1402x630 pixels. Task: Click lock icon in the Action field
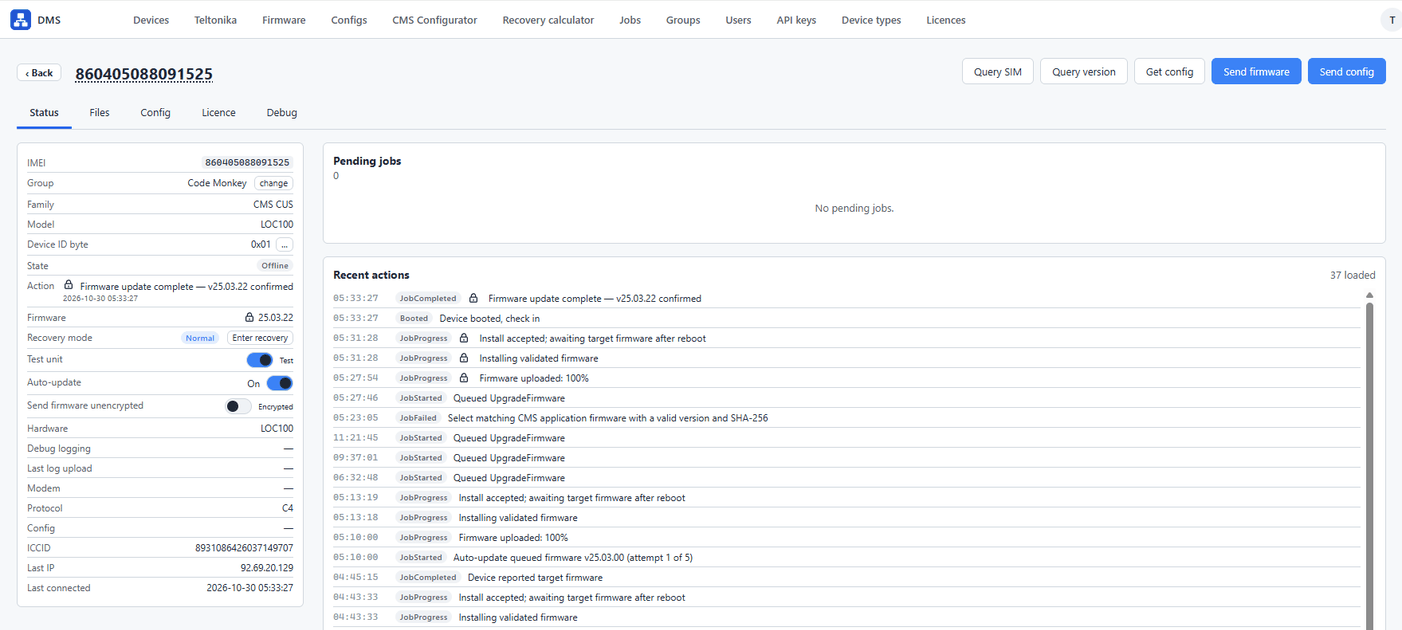click(69, 285)
